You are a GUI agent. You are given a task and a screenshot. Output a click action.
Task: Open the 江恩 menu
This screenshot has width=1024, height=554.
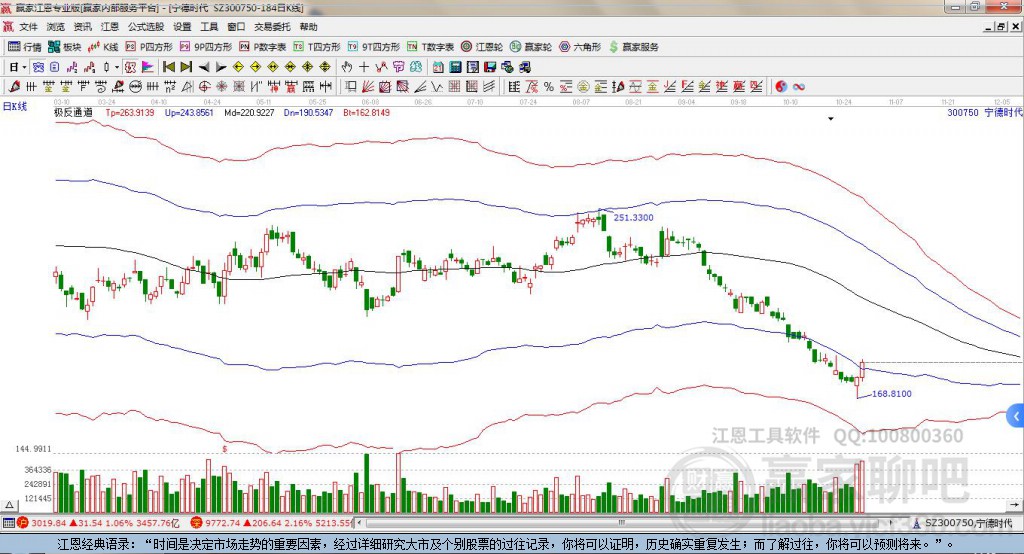(110, 27)
